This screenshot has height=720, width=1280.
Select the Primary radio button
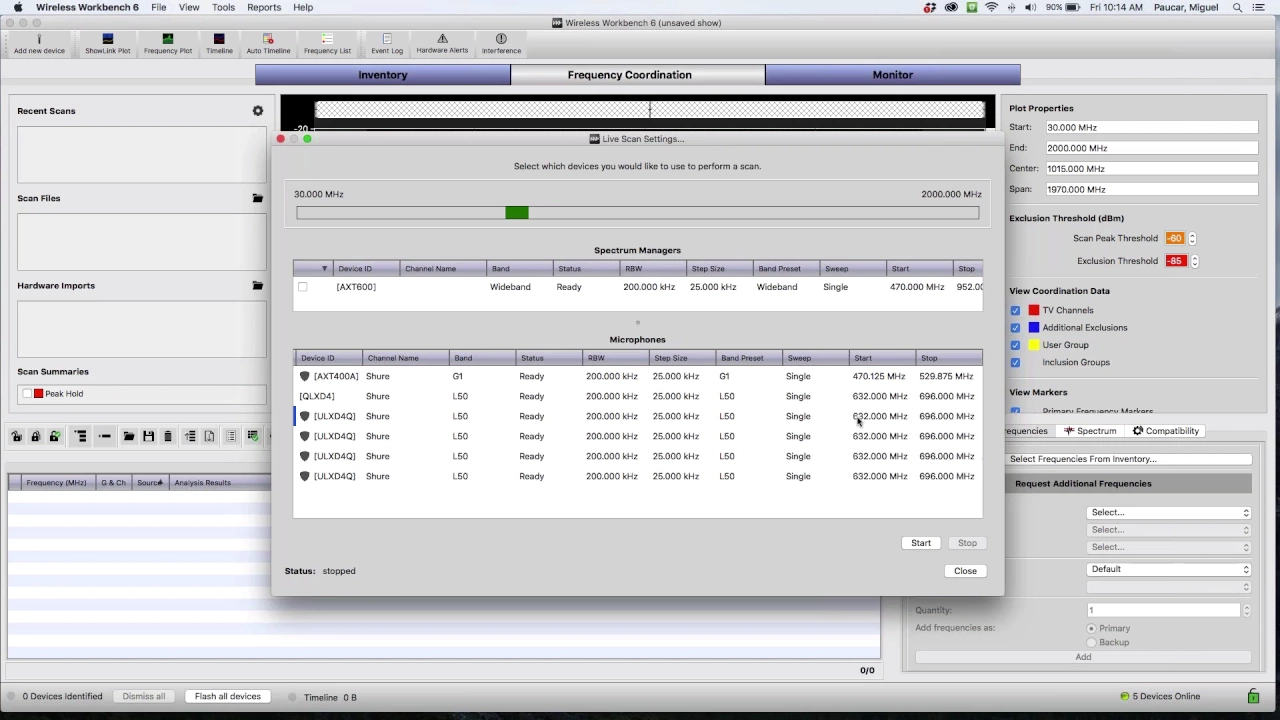coord(1092,628)
